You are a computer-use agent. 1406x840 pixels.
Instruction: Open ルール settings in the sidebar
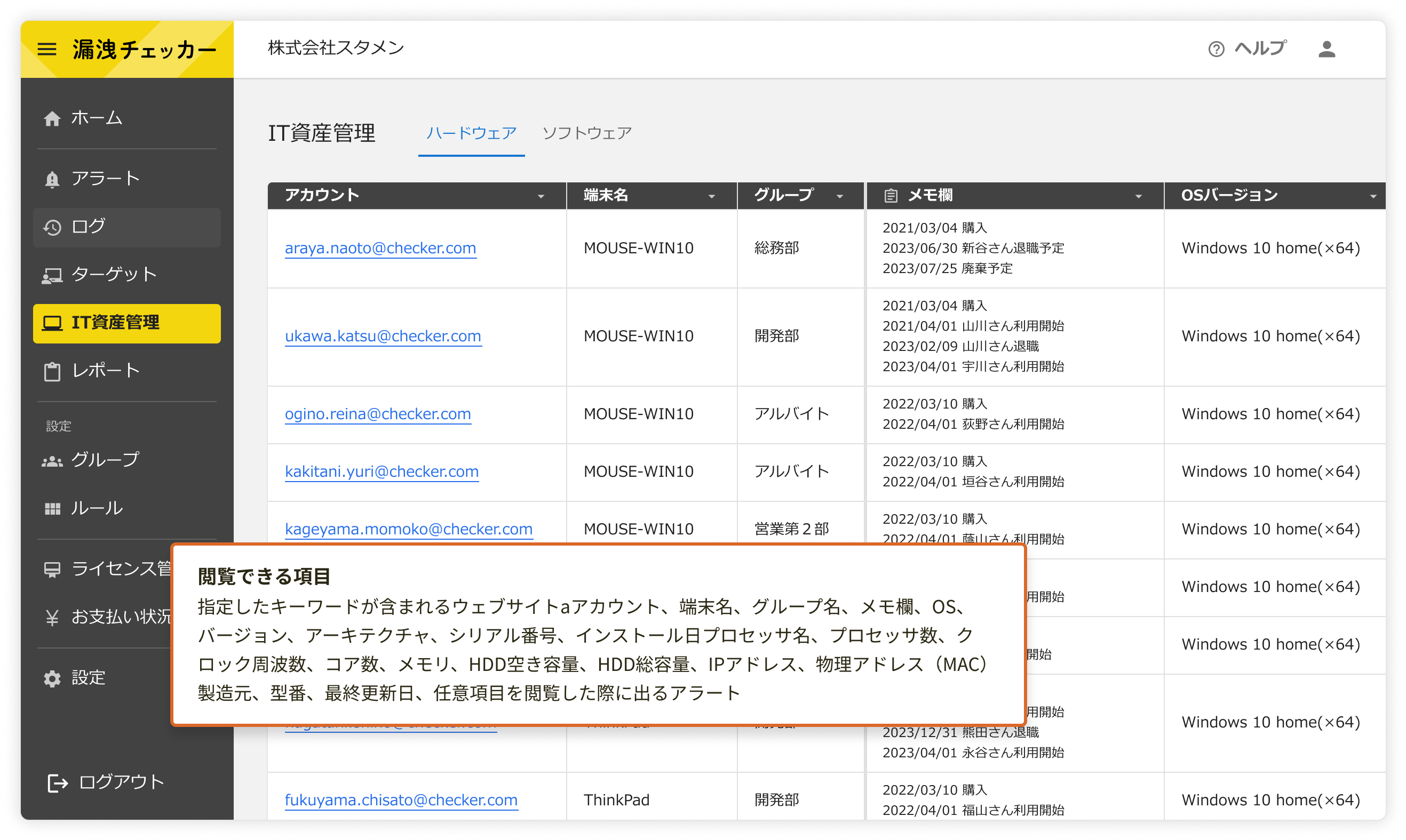[x=127, y=509]
